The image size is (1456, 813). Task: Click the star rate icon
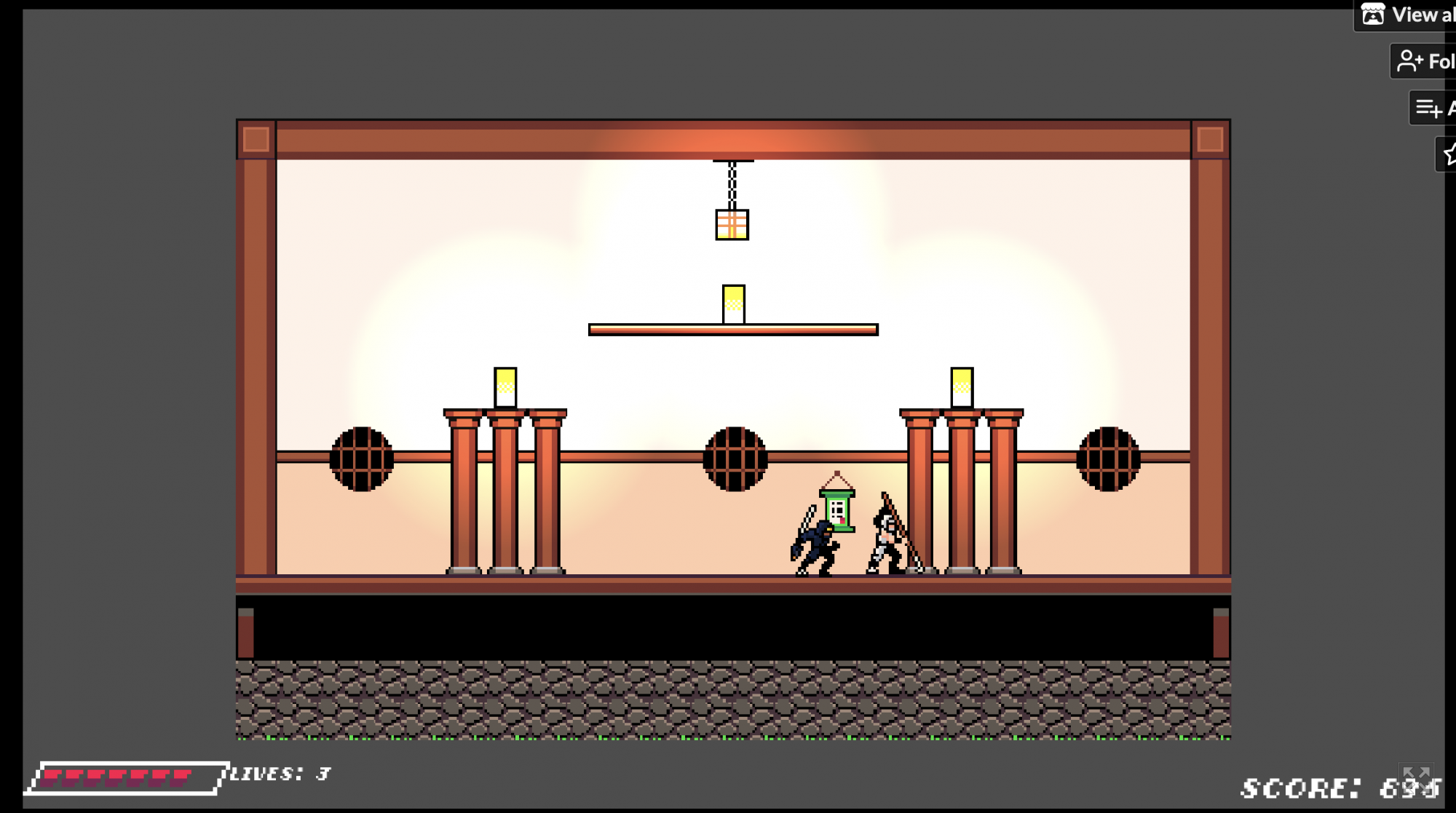click(x=1449, y=154)
